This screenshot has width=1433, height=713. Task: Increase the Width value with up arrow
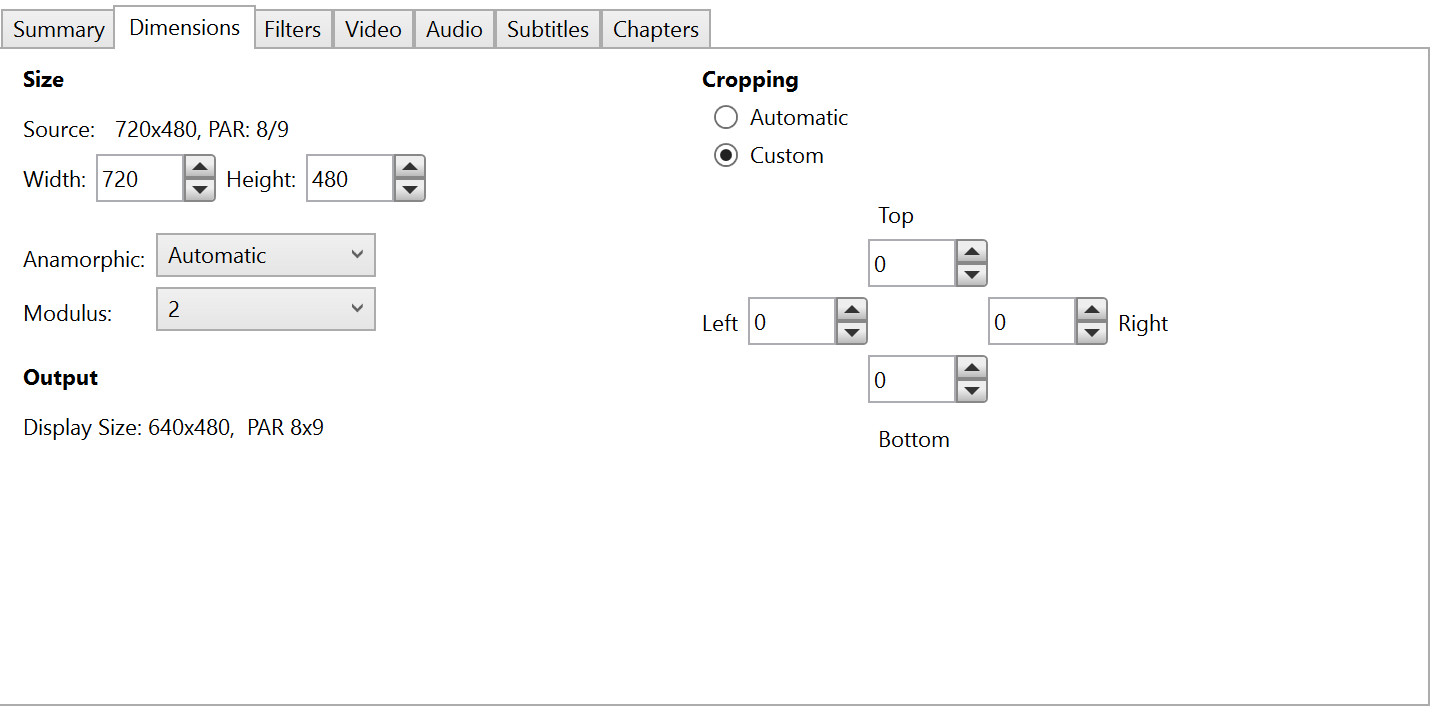[x=200, y=168]
